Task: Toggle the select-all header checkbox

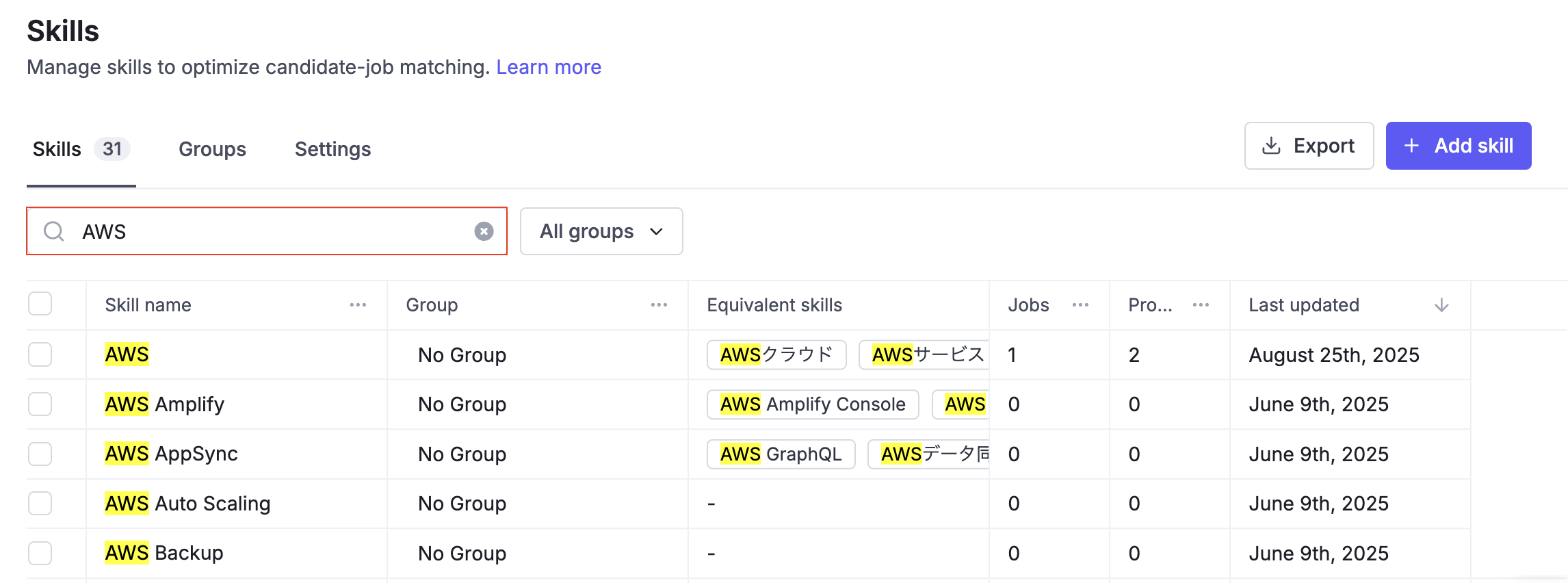Action: pyautogui.click(x=40, y=304)
